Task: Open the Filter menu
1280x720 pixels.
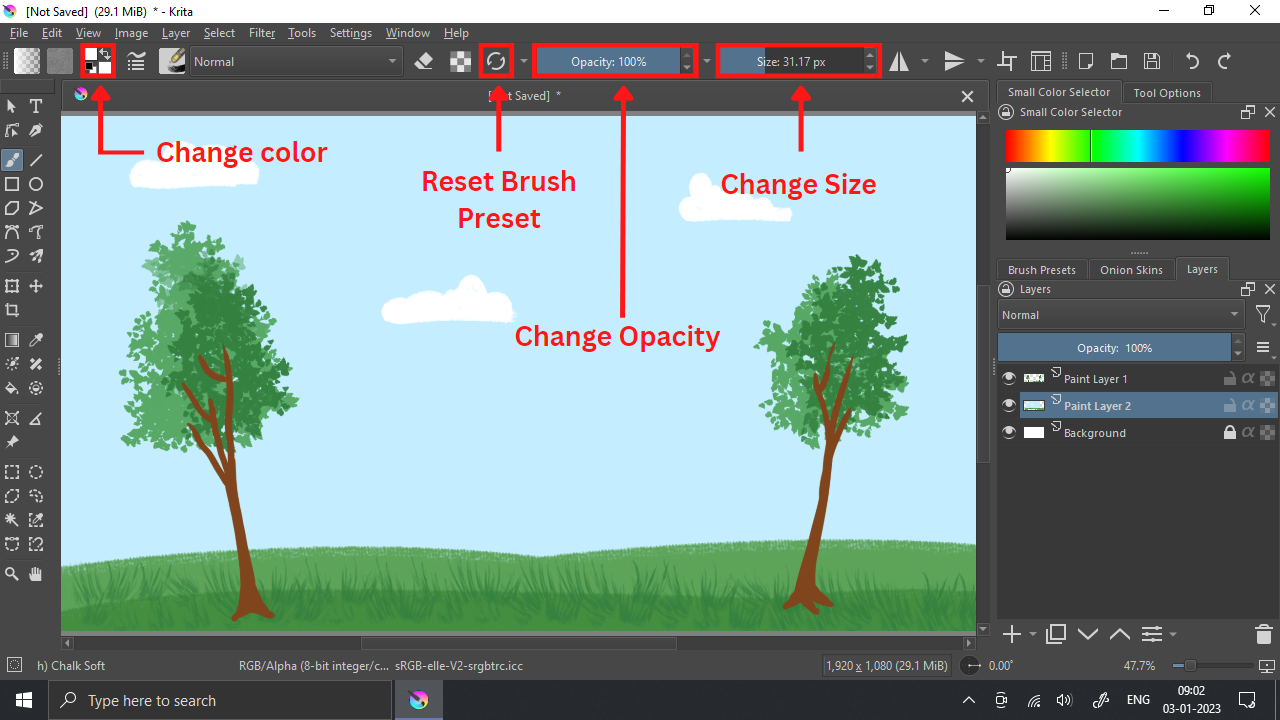Action: 262,33
